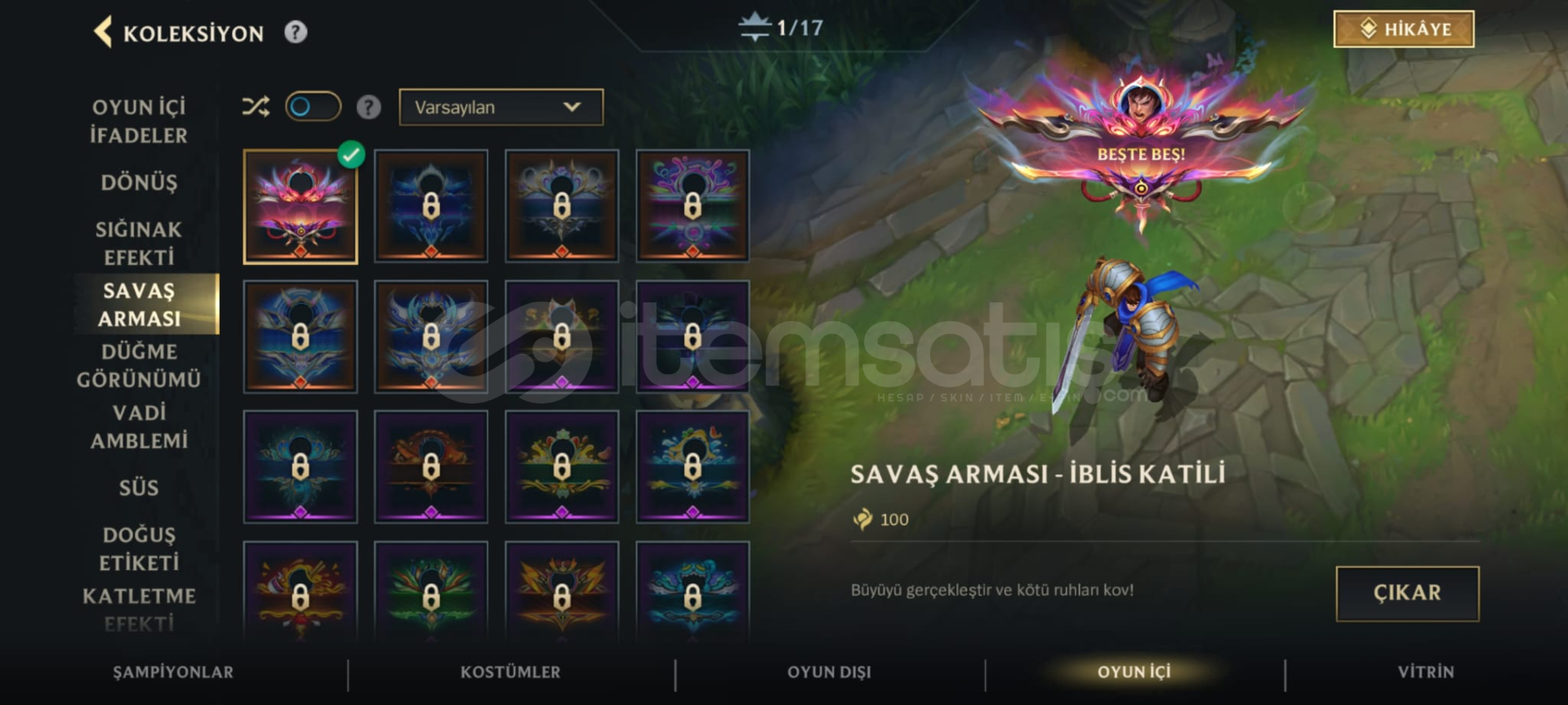The image size is (1568, 705).
Task: Click the currency icon showing 100
Action: click(x=862, y=519)
